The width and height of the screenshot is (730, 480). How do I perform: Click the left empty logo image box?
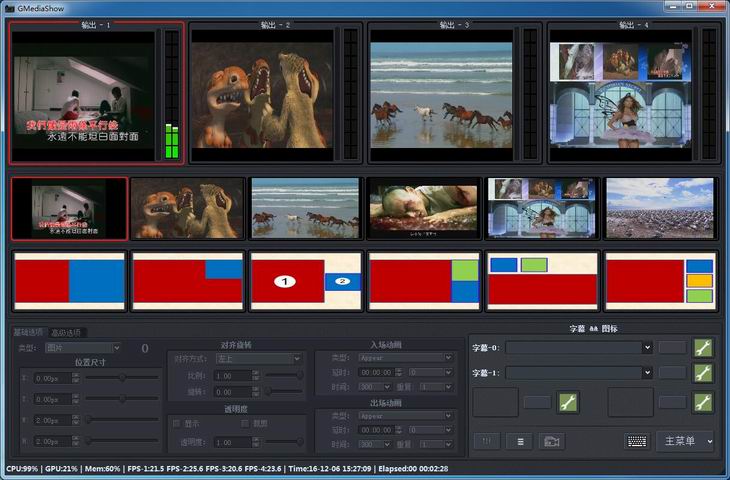point(496,402)
